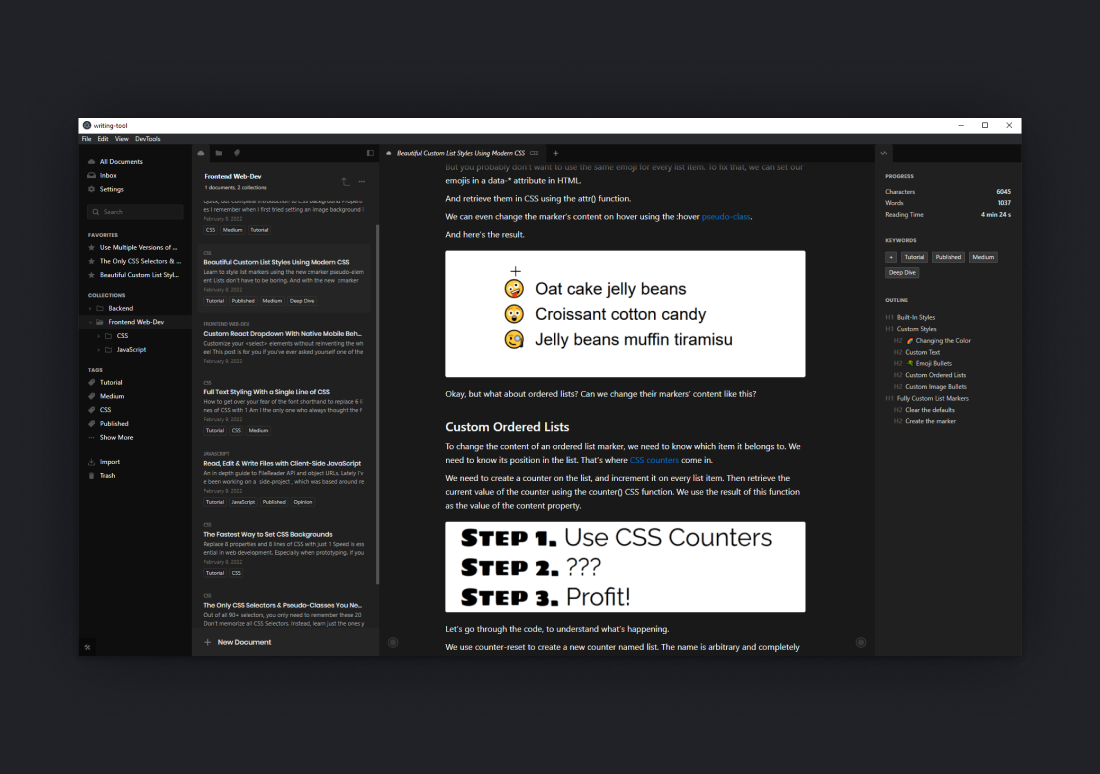Follow the CSS counters link
The image size is (1100, 774).
pos(654,460)
